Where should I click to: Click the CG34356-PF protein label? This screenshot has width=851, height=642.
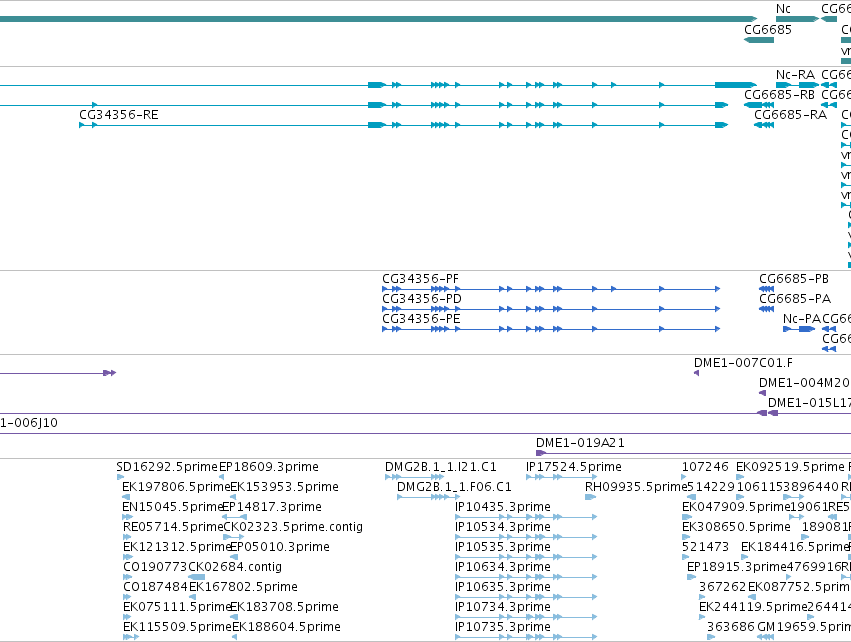pos(420,278)
